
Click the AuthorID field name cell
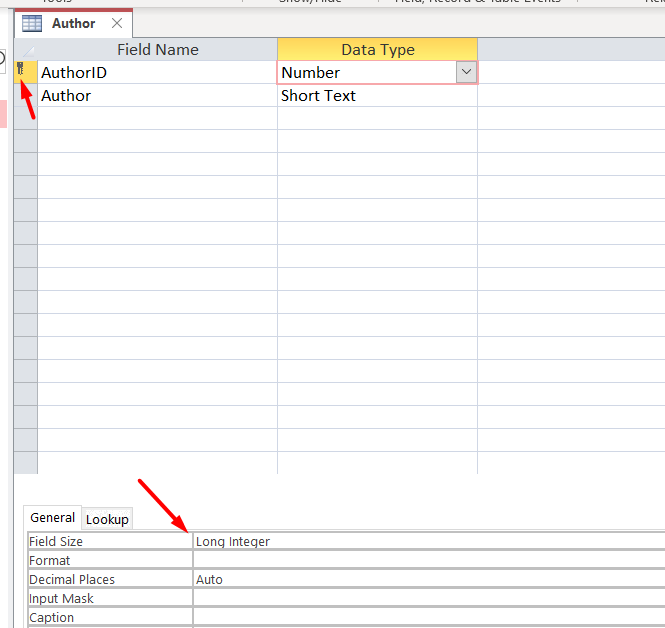tap(157, 73)
